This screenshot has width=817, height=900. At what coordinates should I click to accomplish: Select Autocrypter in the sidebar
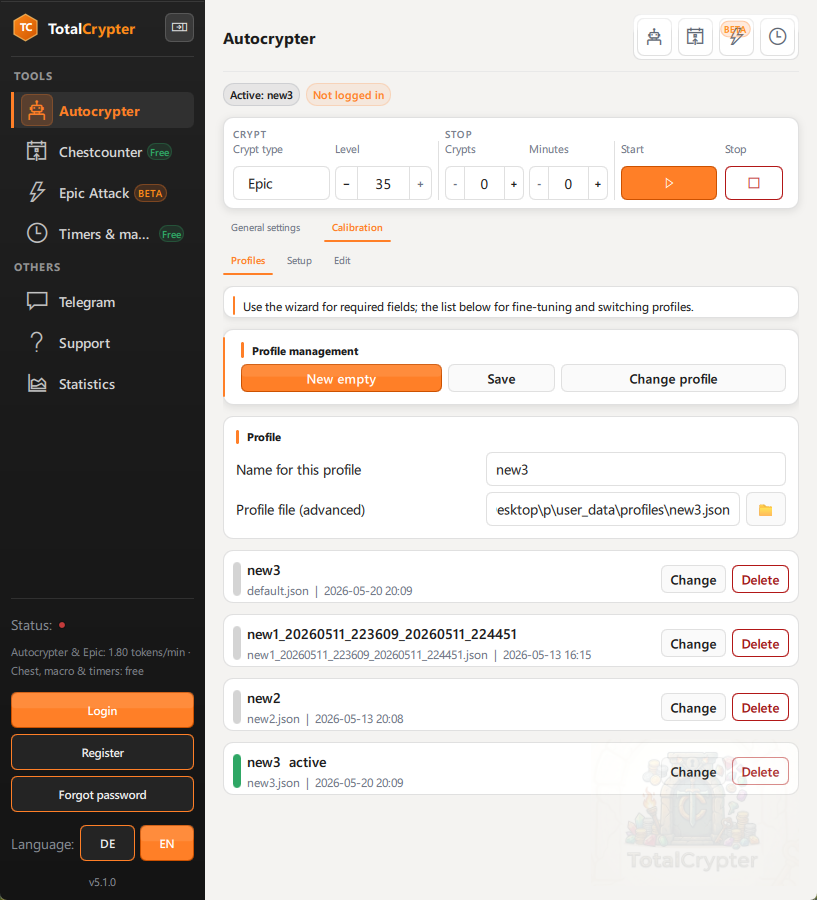coord(103,111)
